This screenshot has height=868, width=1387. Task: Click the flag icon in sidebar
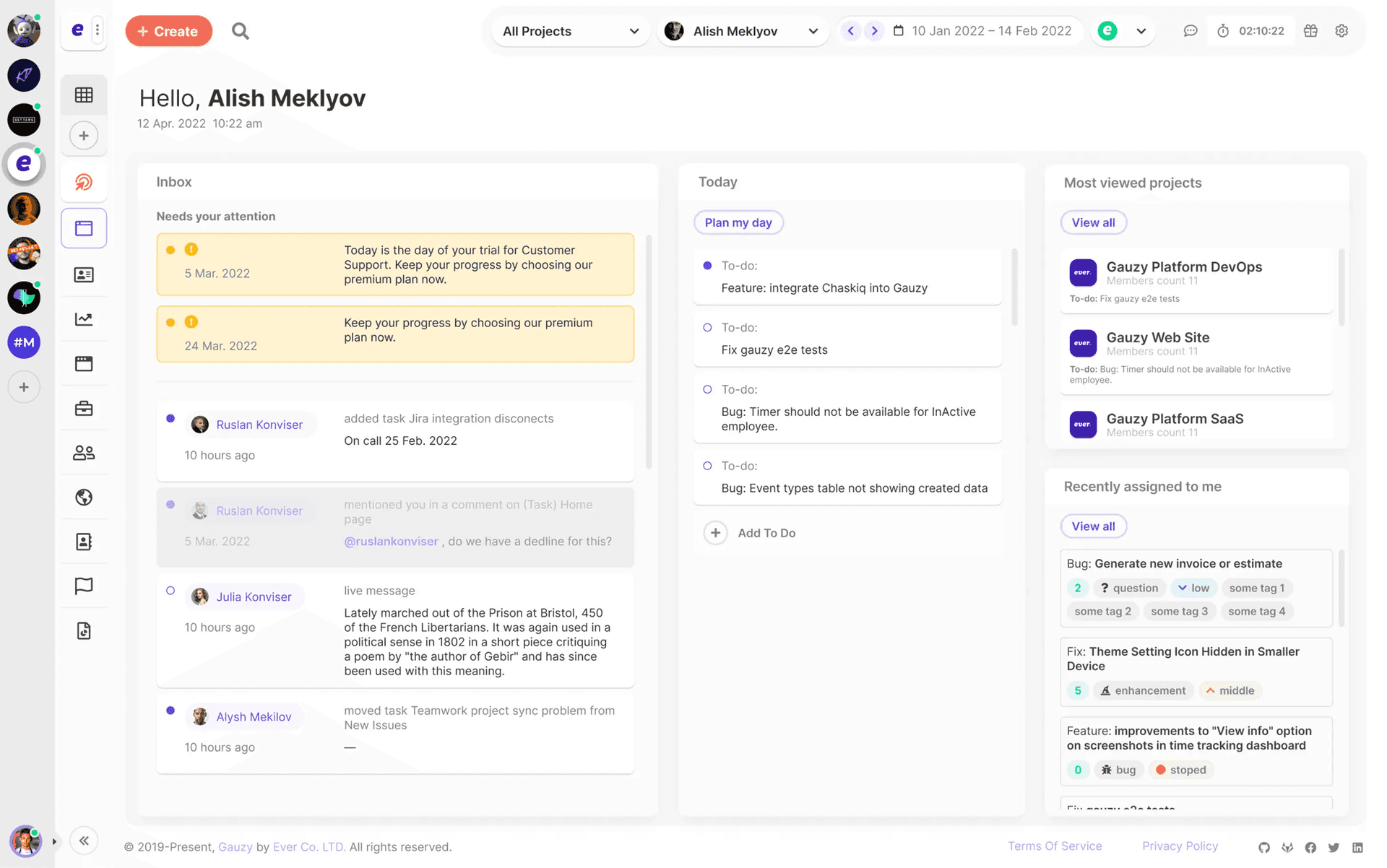(84, 586)
